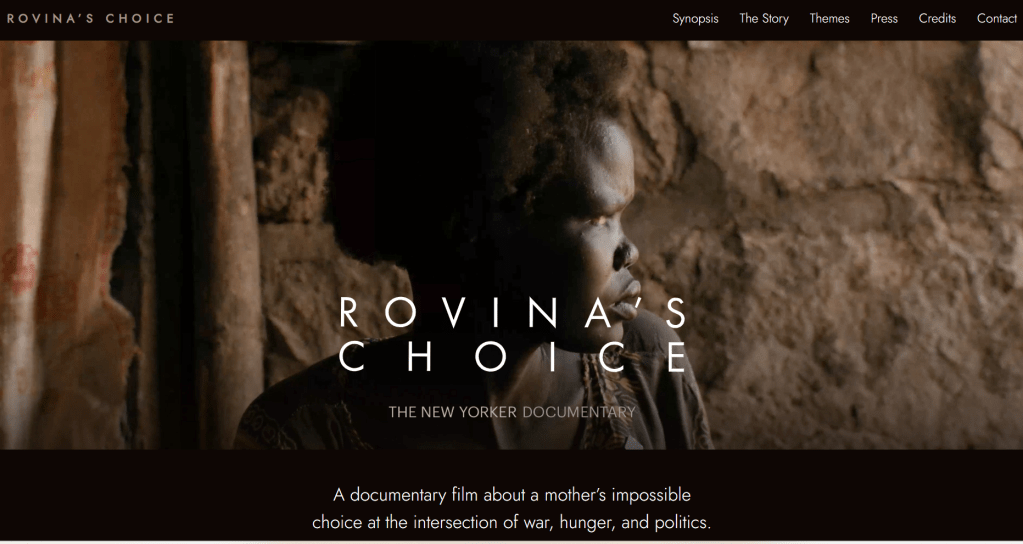Select Themes in the top navigation
1023x544 pixels.
tap(829, 19)
